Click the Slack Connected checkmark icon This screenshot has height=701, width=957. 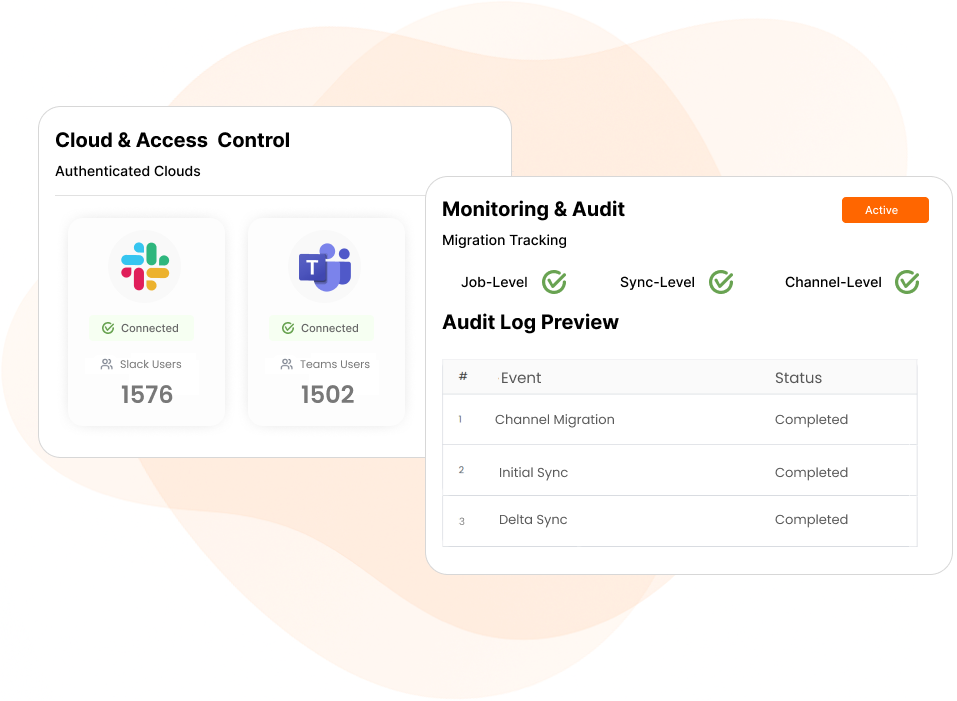click(x=108, y=328)
